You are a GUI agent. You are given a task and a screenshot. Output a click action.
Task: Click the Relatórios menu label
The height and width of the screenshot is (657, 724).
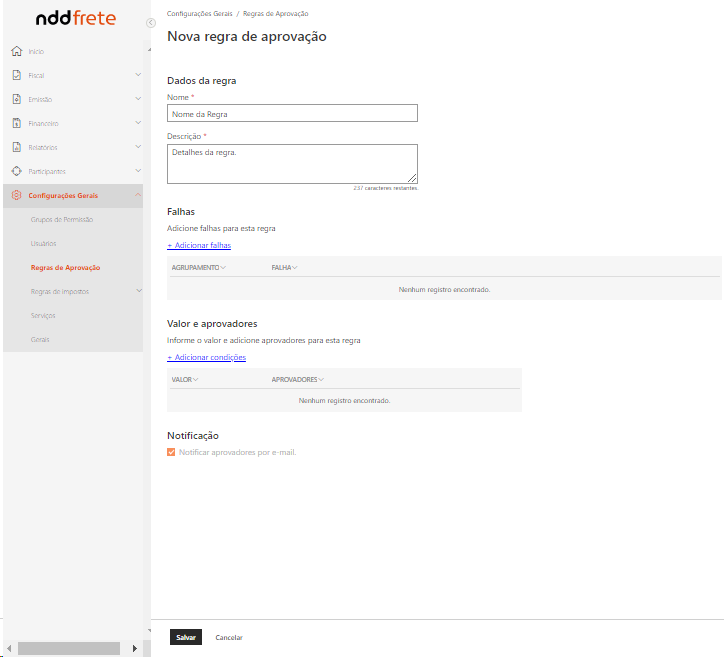pyautogui.click(x=43, y=148)
